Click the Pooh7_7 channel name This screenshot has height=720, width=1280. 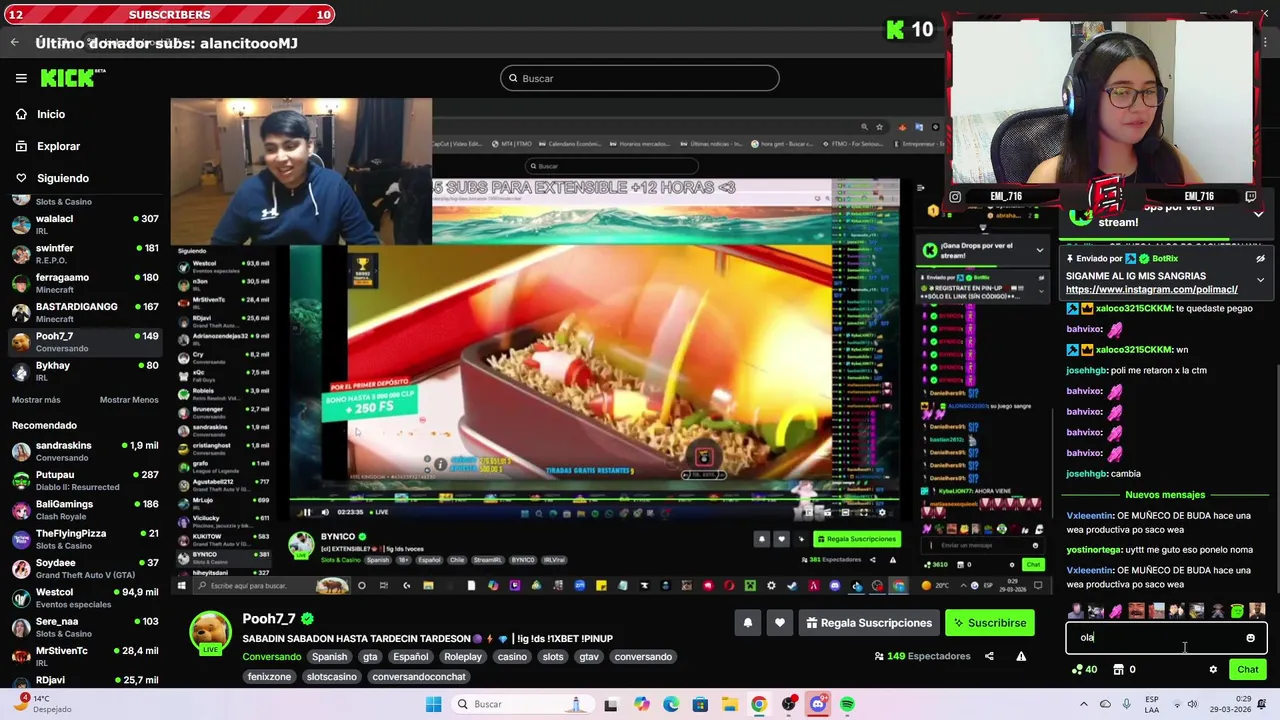pyautogui.click(x=269, y=619)
